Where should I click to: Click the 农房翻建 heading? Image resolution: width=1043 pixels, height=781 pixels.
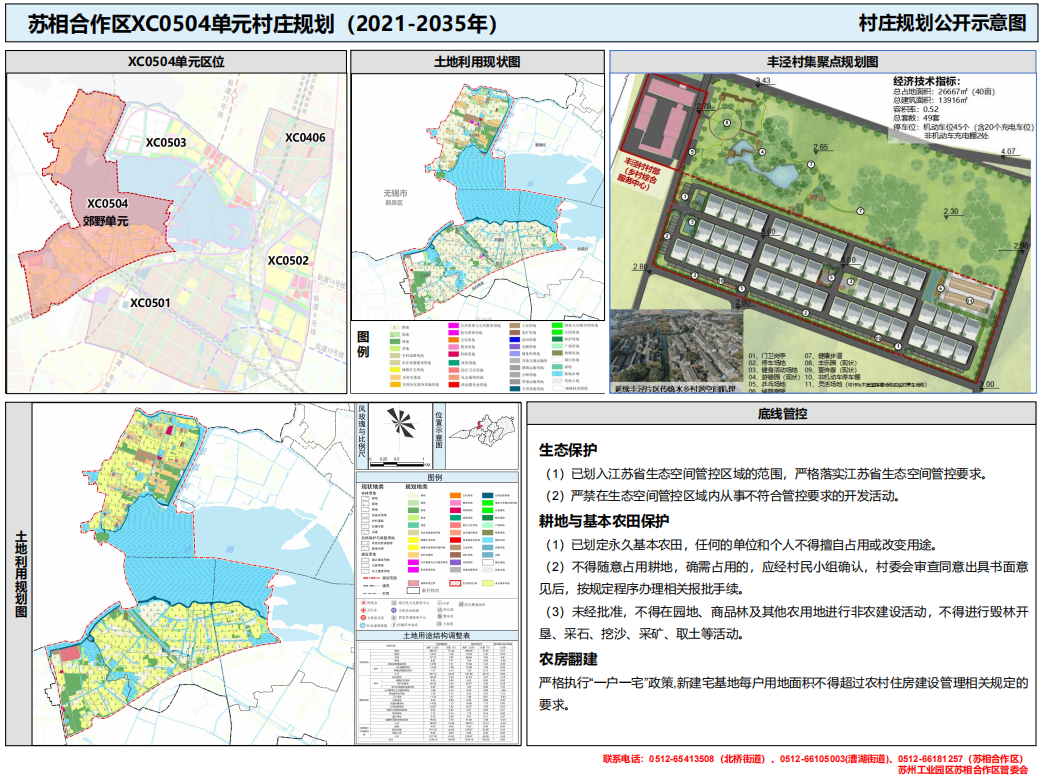pyautogui.click(x=568, y=659)
